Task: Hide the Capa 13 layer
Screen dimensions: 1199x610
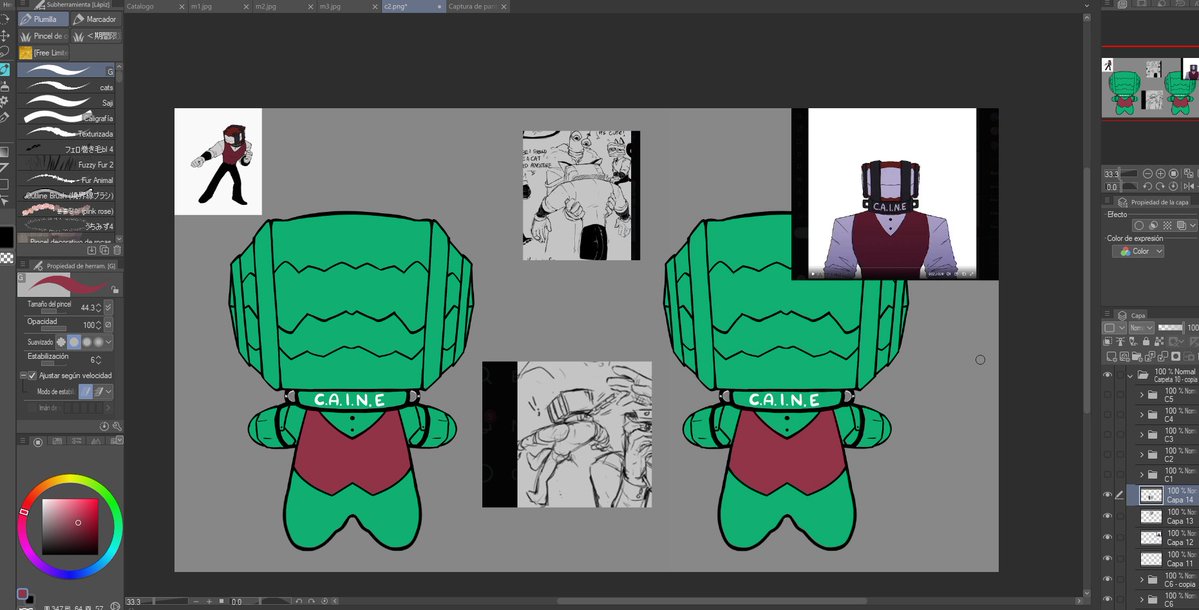Action: pos(1107,516)
